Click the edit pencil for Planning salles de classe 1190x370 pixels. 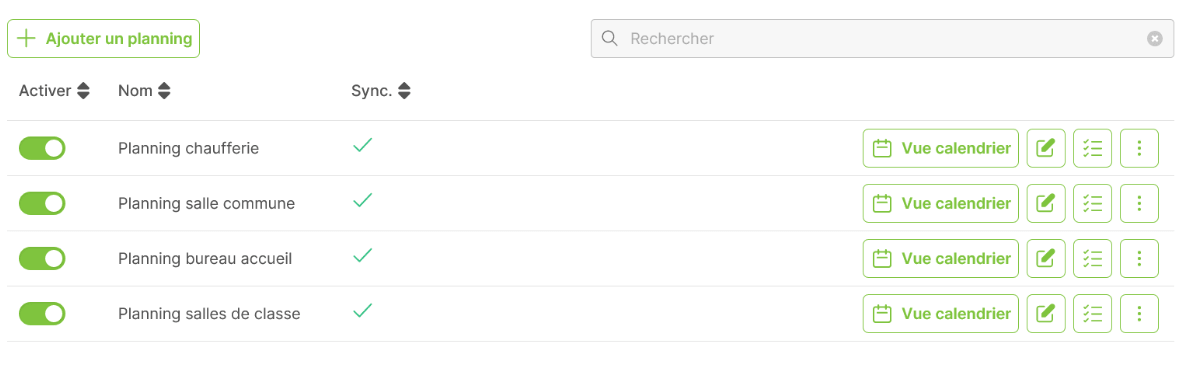pyautogui.click(x=1046, y=313)
